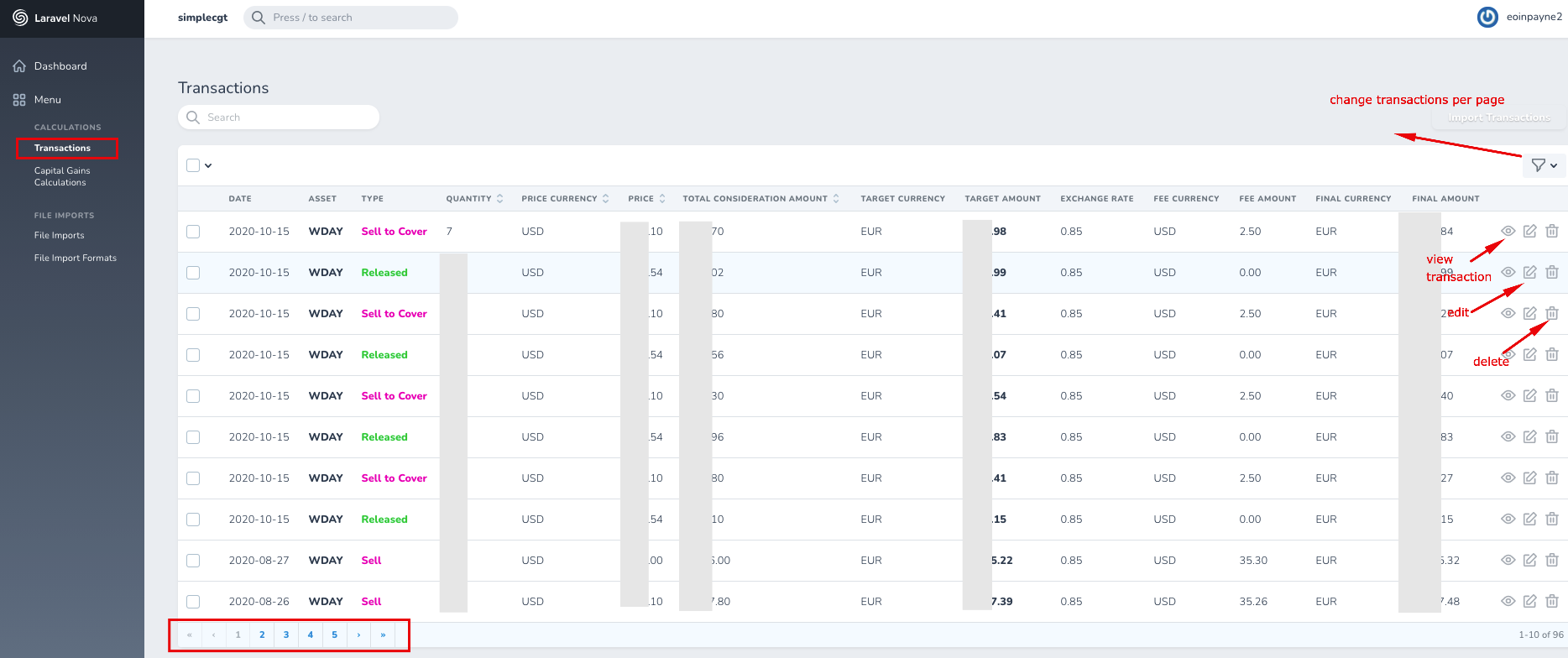Viewport: 1568px width, 658px height.
Task: Tick the select-all checkbox in table header
Action: pos(193,165)
